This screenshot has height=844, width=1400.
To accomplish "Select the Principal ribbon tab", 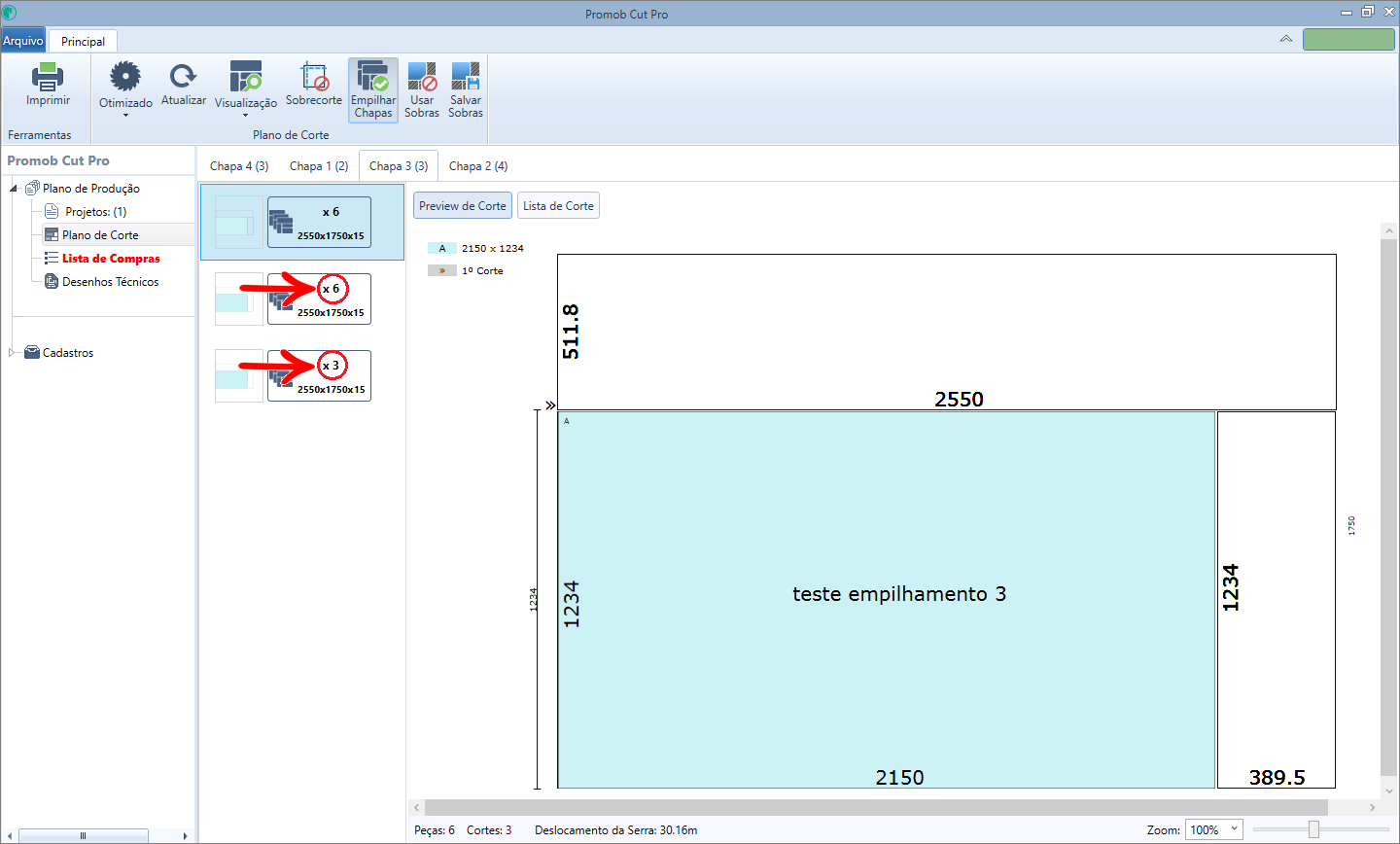I will 84,42.
